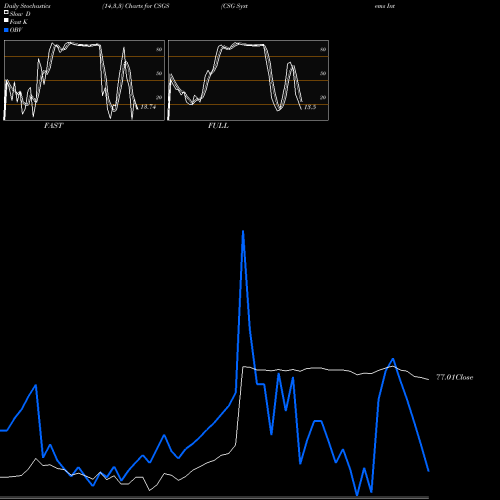Image resolution: width=500 pixels, height=500 pixels.
Task: Click the 80 level label in FULL chart
Action: click(x=323, y=49)
